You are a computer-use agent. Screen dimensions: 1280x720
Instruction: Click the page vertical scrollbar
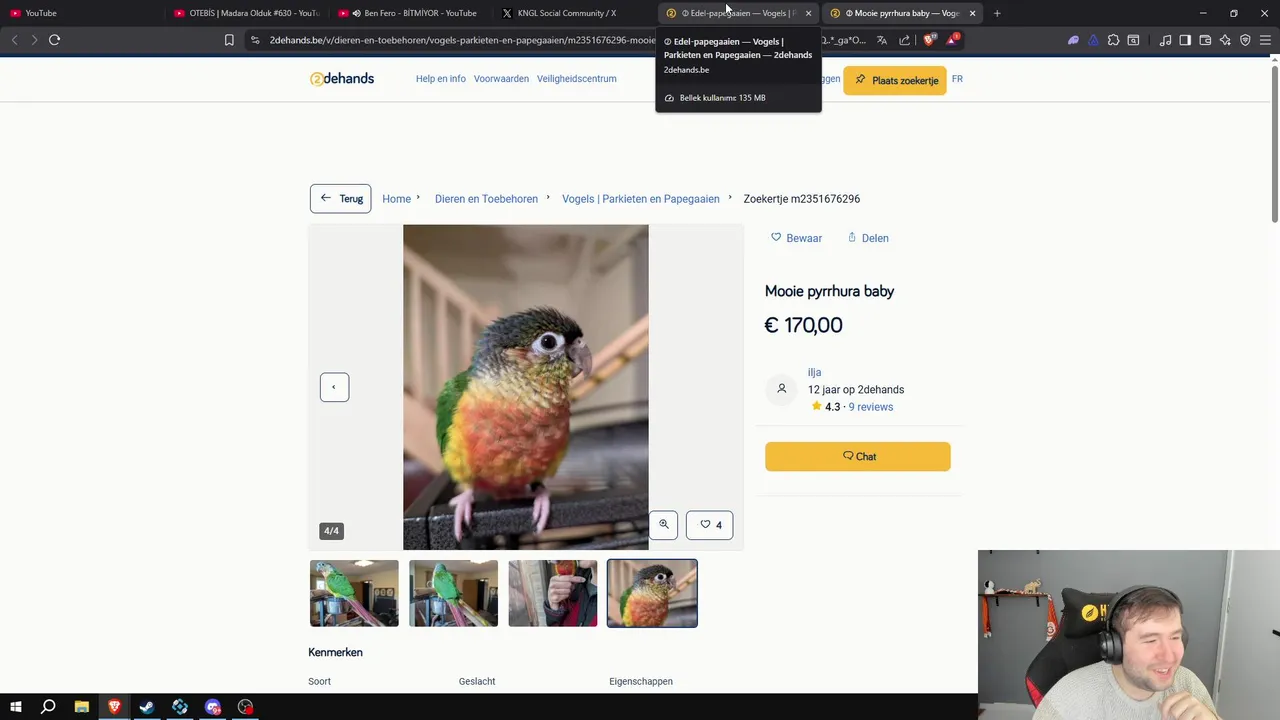1274,140
